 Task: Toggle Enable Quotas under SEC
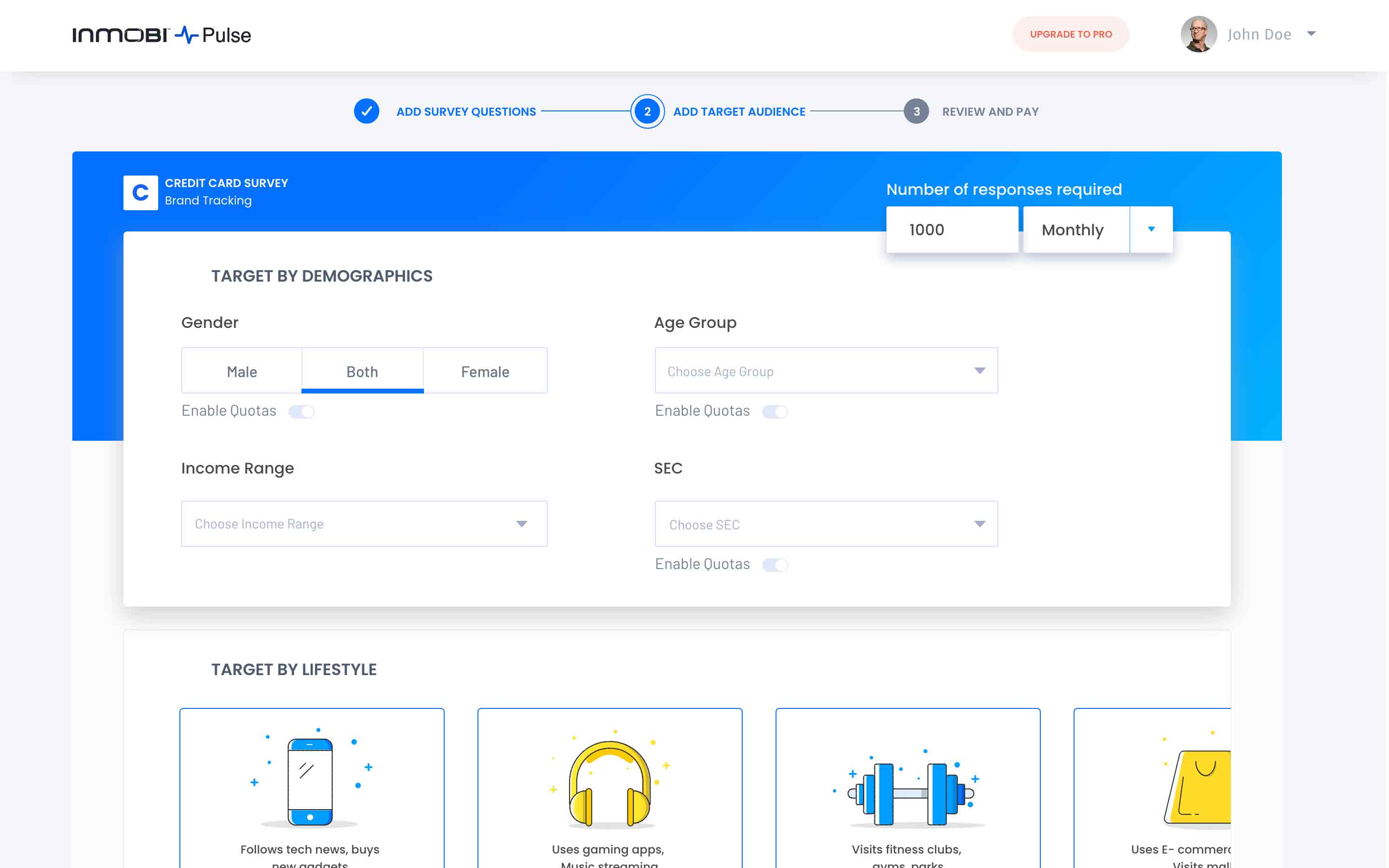tap(775, 565)
